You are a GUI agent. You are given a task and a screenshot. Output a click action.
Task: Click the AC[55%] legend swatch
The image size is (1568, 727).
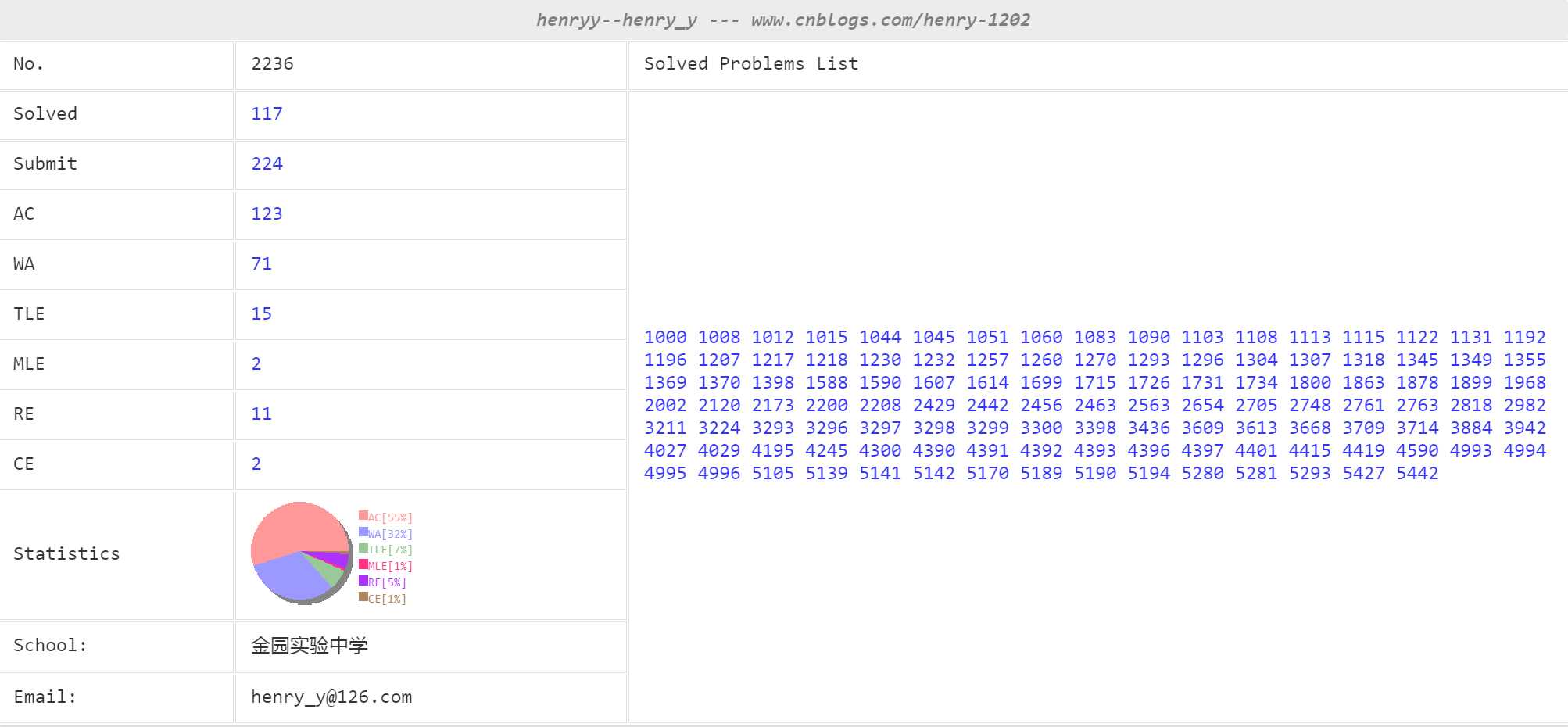coord(363,515)
